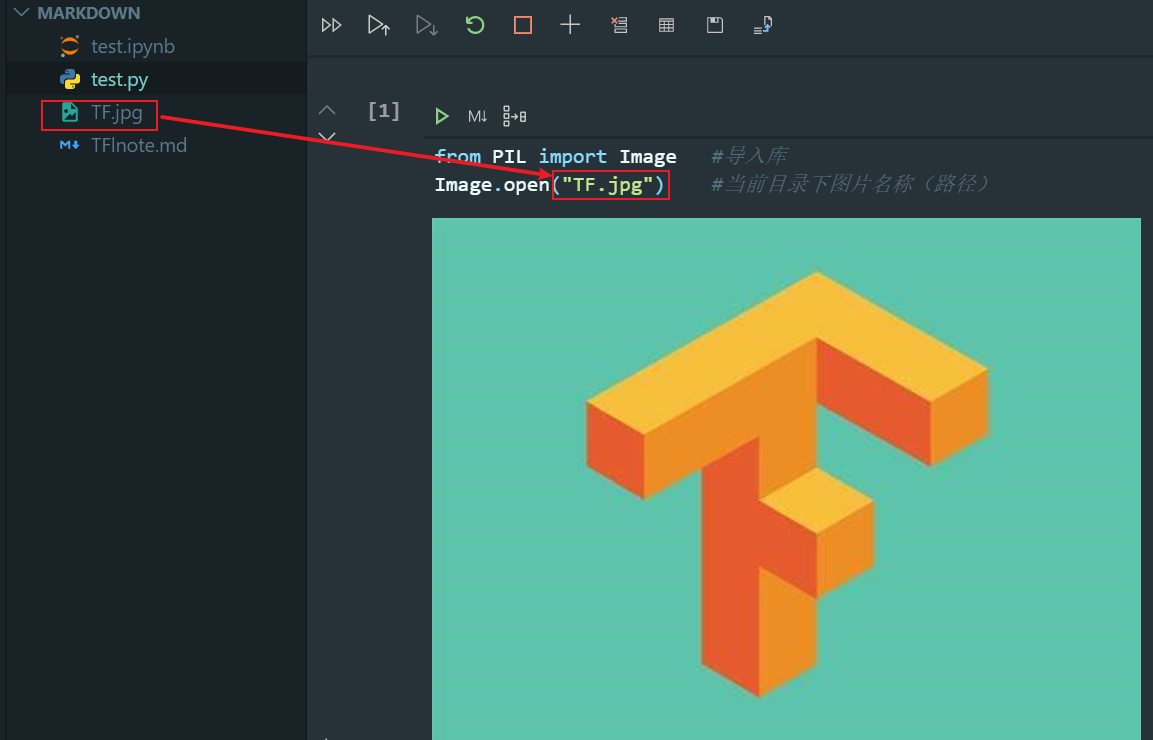Open TFlnote.md in the explorer
The height and width of the screenshot is (740, 1153).
tap(156, 146)
